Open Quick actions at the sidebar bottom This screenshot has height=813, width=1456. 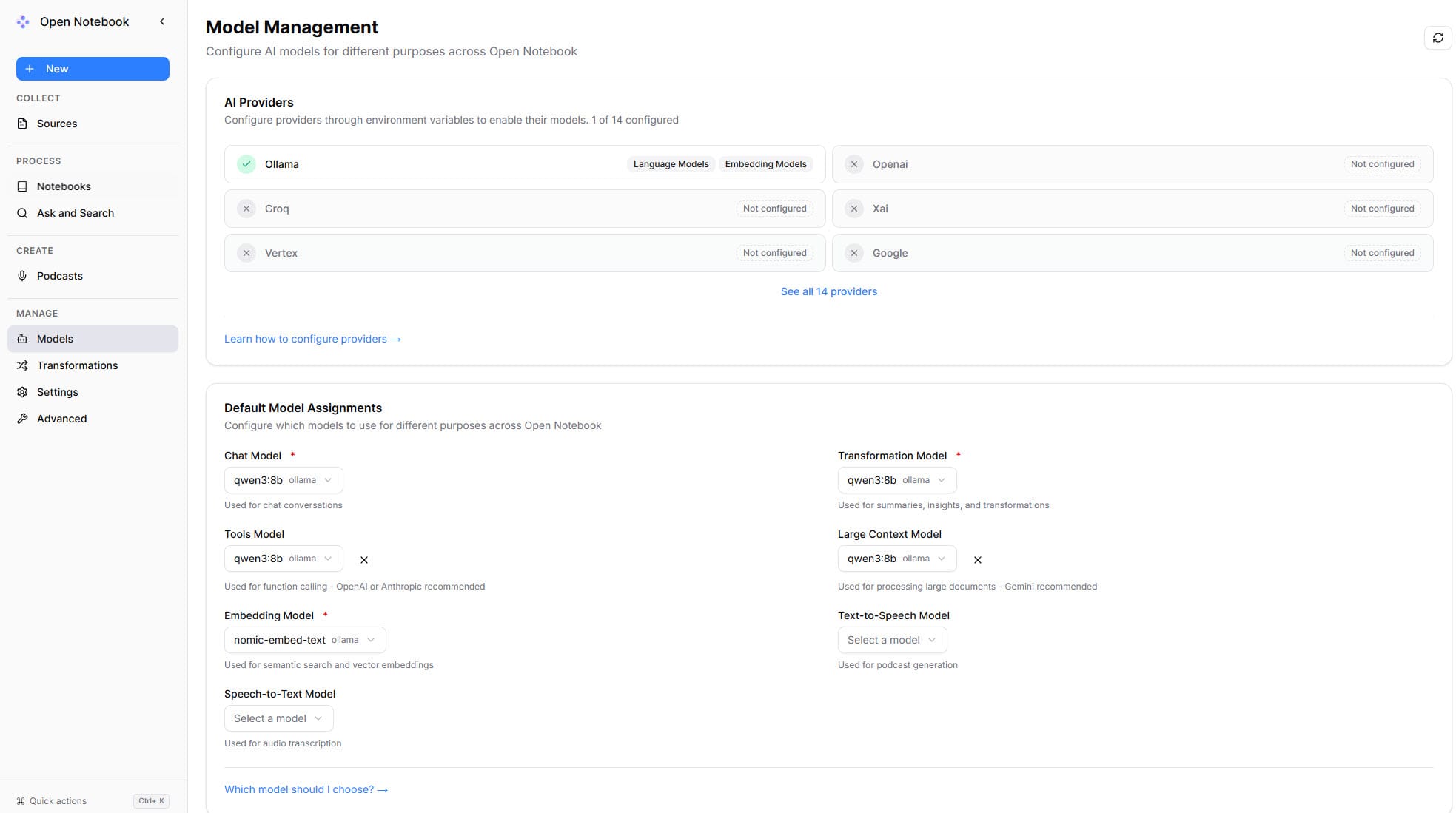tap(58, 800)
